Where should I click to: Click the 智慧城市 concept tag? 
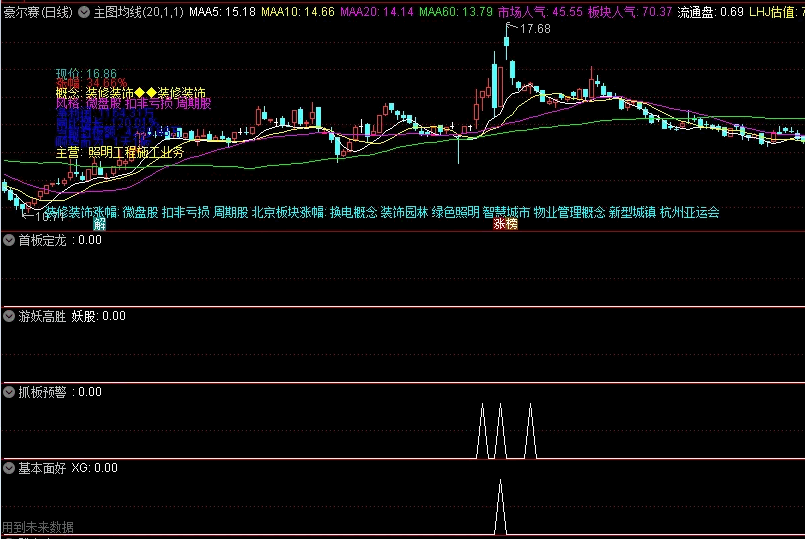pyautogui.click(x=506, y=213)
